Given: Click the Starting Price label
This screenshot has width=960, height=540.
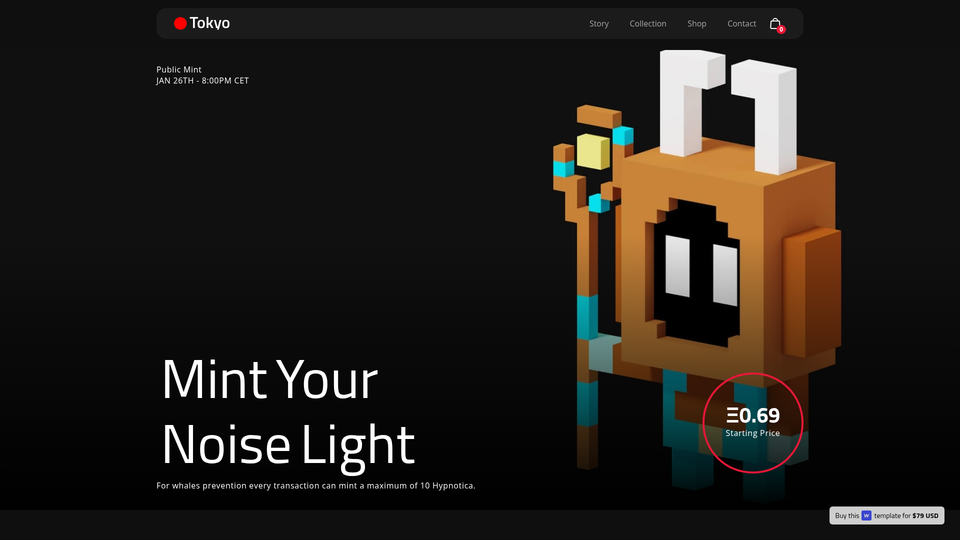Looking at the screenshot, I should point(752,433).
